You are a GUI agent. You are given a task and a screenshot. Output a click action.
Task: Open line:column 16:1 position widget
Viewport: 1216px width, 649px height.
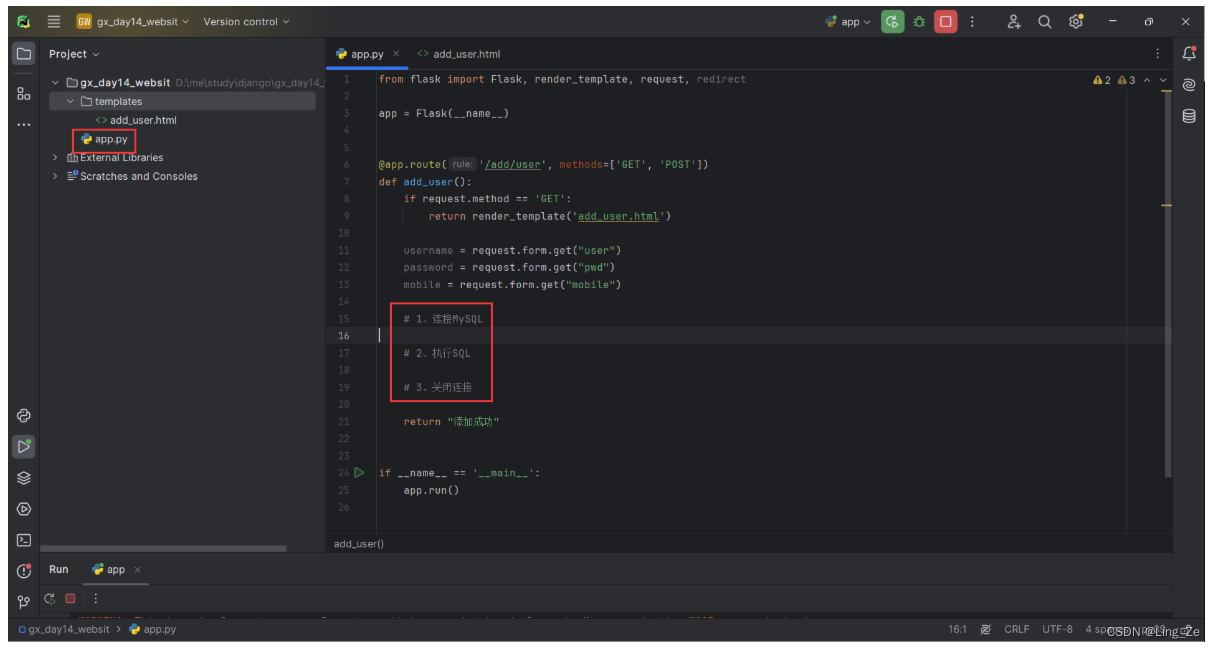[957, 629]
